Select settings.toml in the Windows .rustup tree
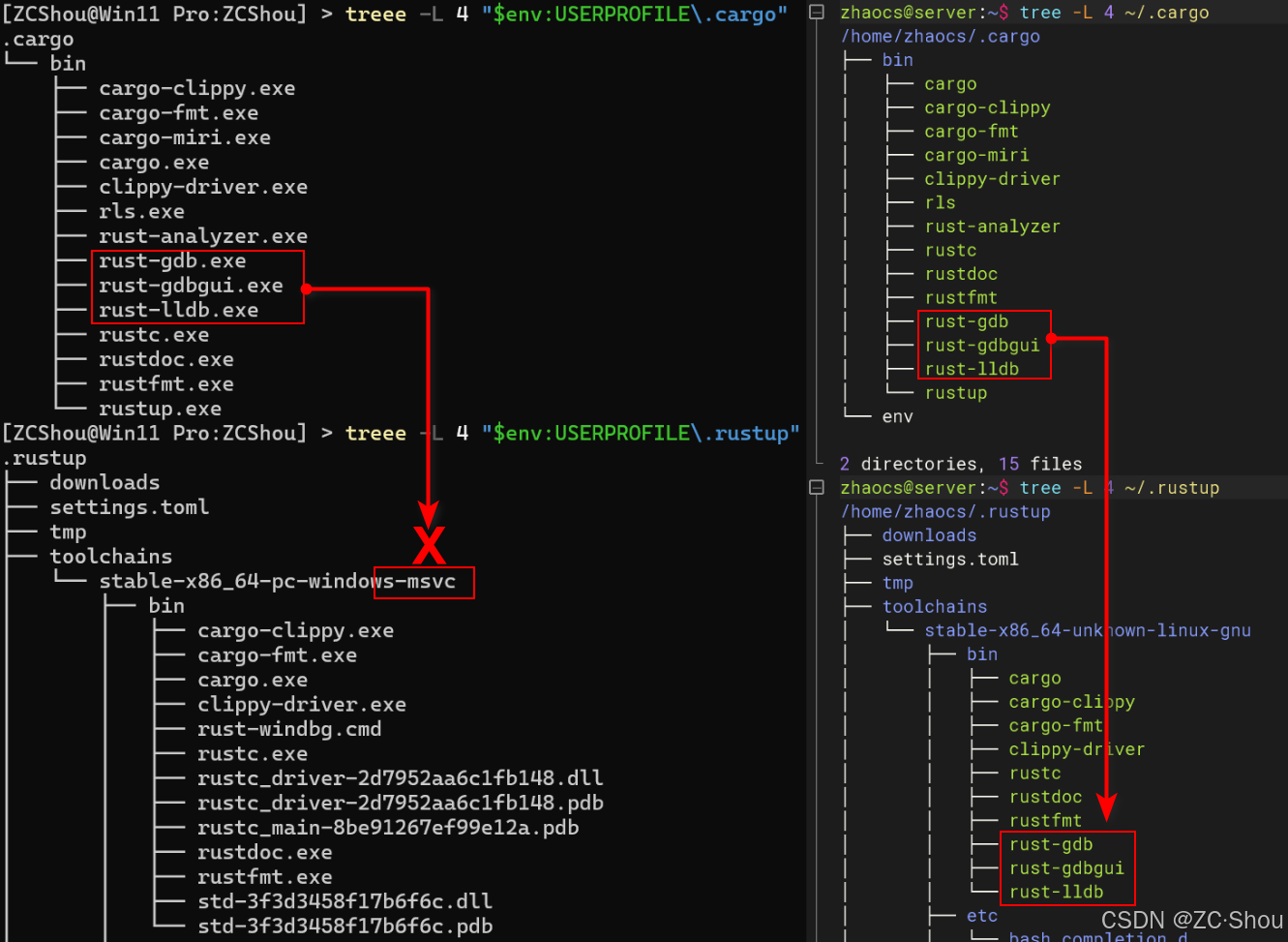Viewport: 1288px width, 942px height. (x=129, y=506)
